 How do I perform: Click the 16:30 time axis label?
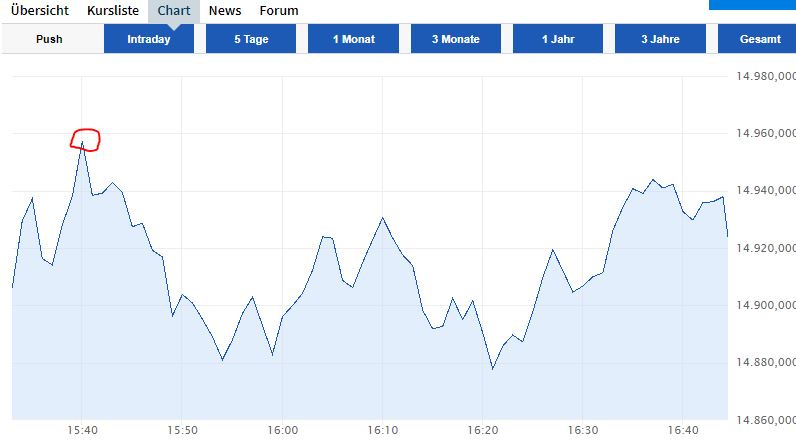[583, 430]
